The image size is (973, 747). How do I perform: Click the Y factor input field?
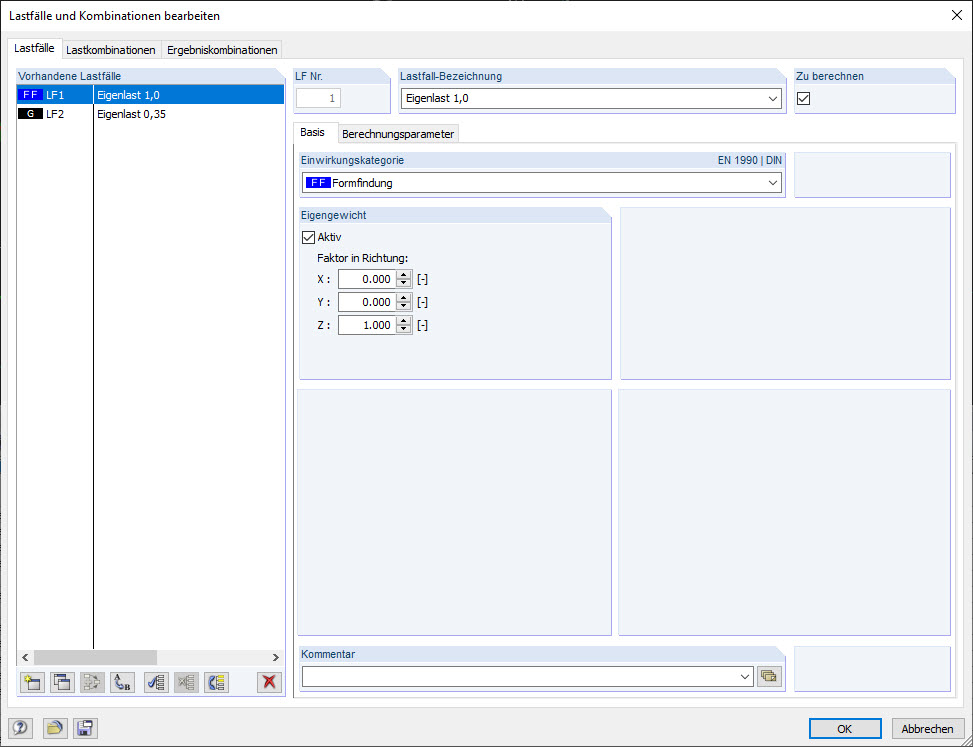click(x=367, y=302)
